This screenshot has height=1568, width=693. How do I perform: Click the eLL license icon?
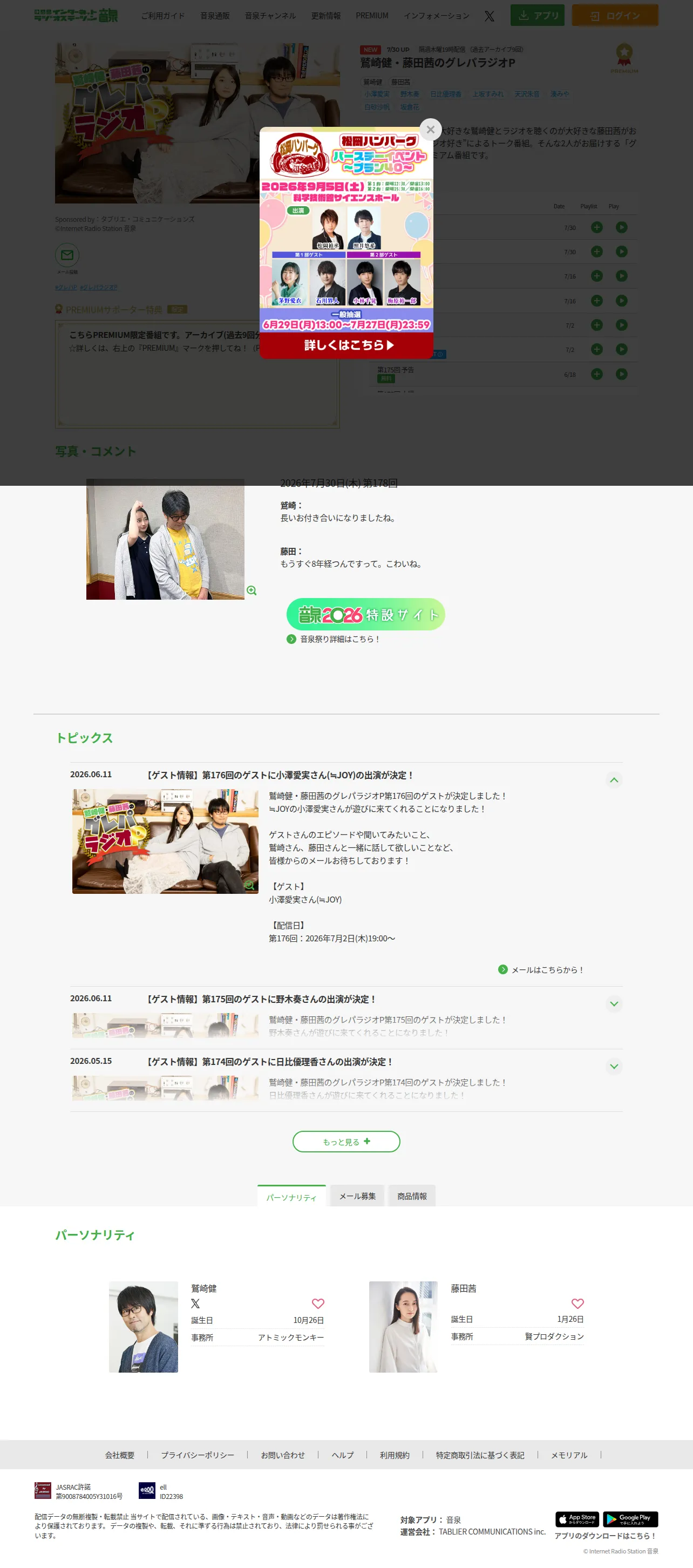(147, 1491)
